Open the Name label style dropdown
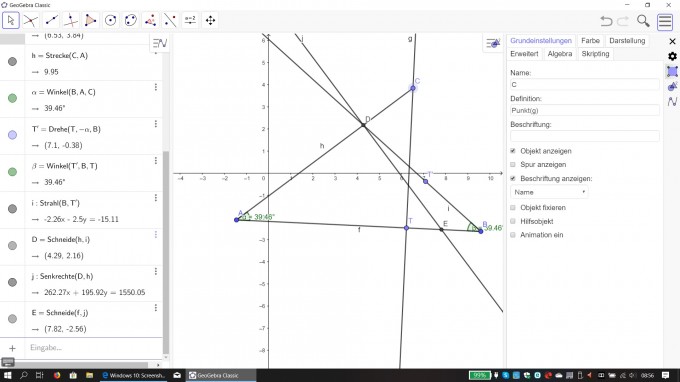The height and width of the screenshot is (382, 680). tap(549, 192)
